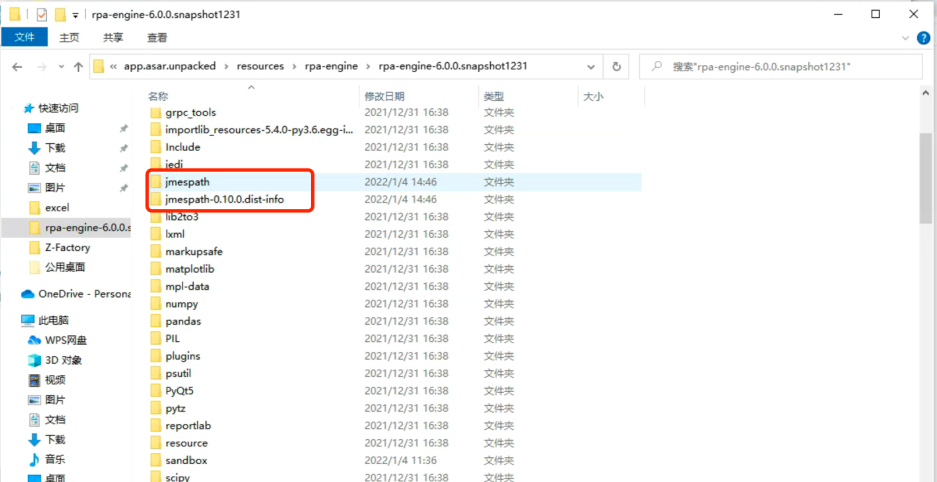Select the pandas folder icon
Viewport: 937px width, 482px height.
point(155,321)
